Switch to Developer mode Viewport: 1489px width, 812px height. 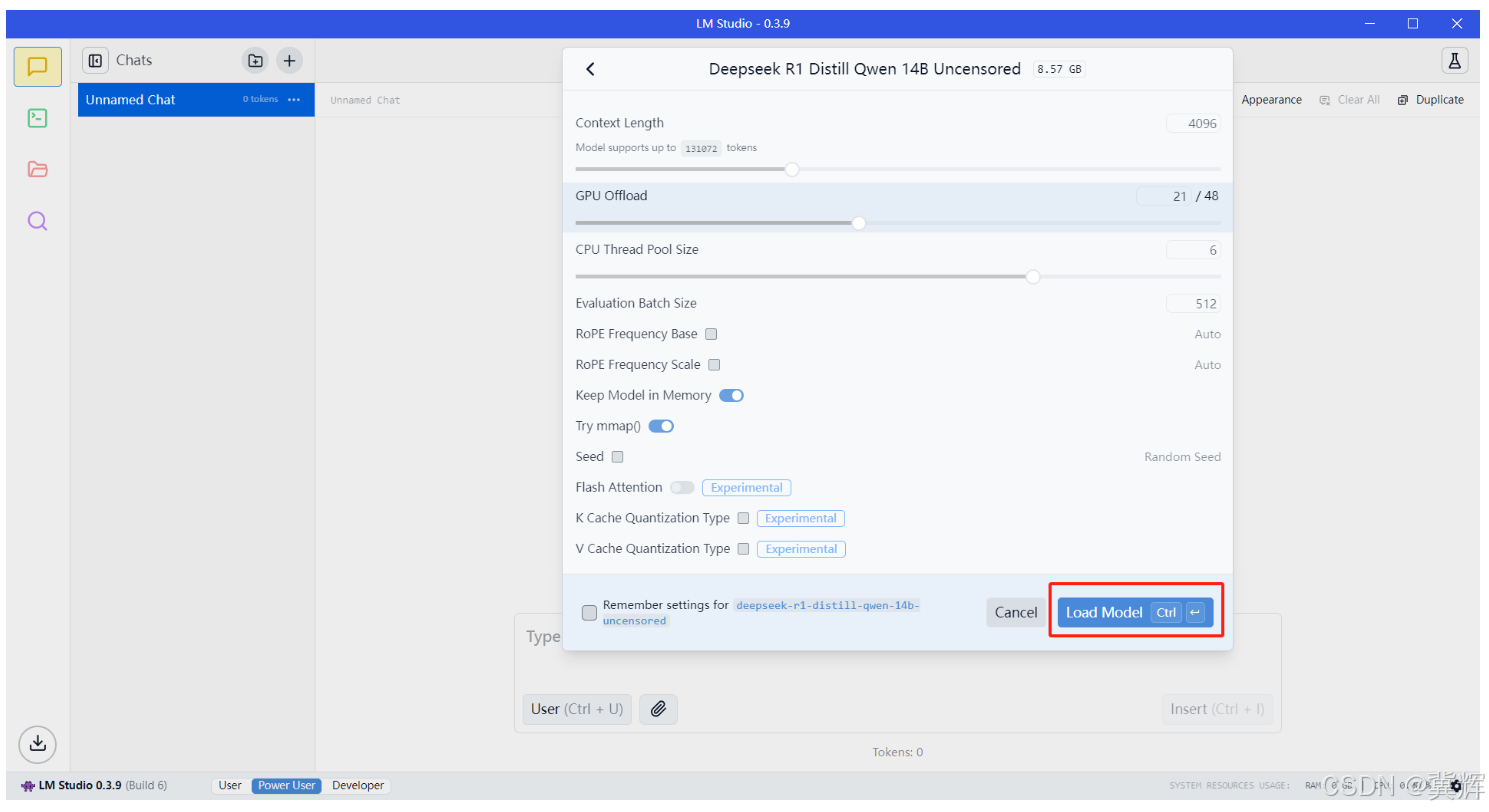tap(357, 786)
